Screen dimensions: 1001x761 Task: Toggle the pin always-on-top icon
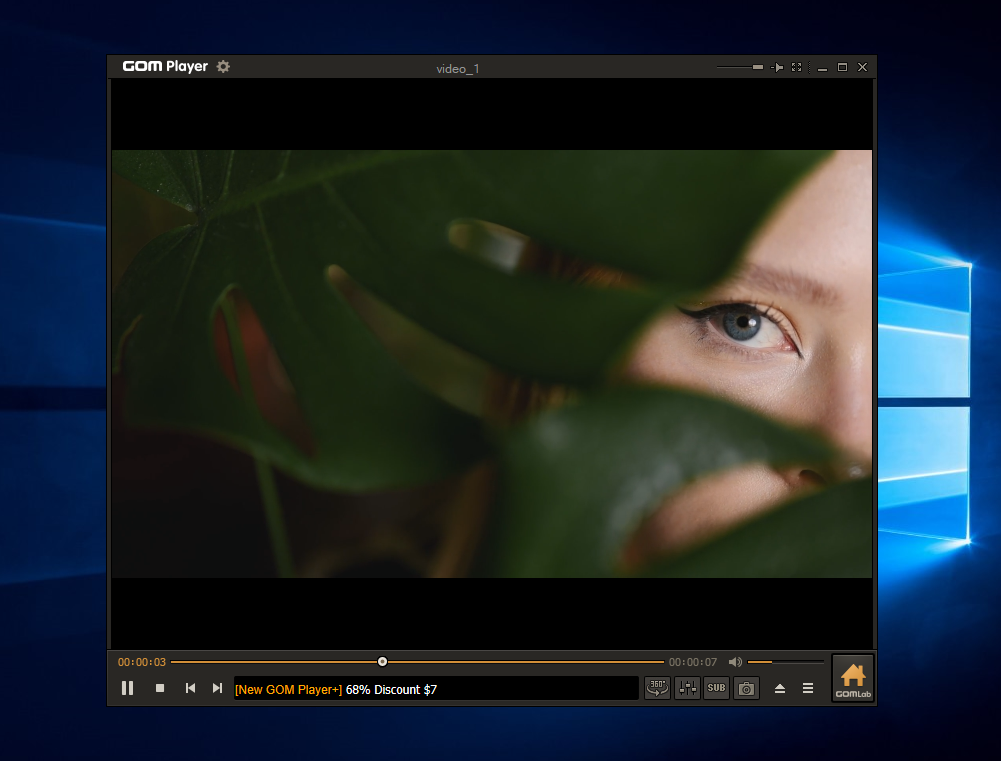777,67
